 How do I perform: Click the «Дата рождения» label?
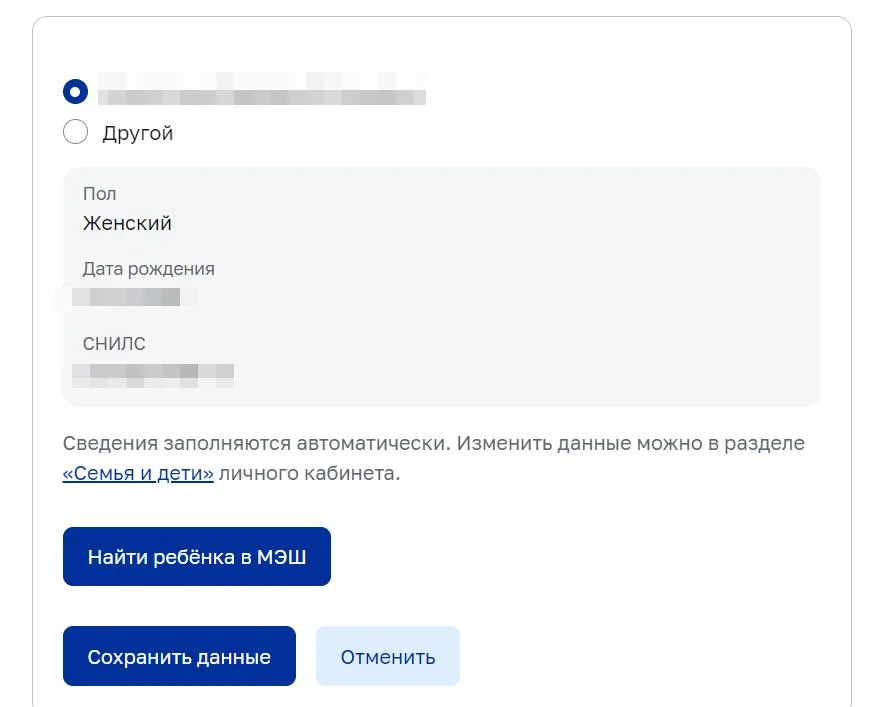point(148,269)
